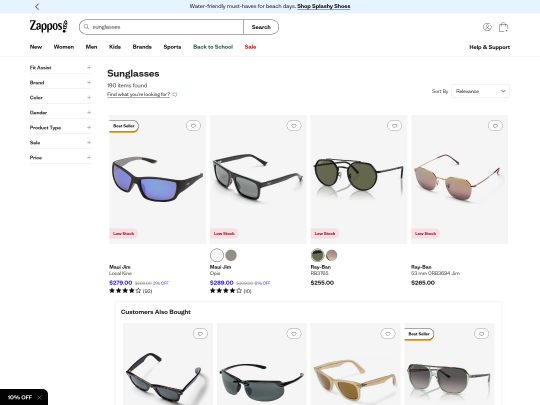The height and width of the screenshot is (405, 540).
Task: Click the $255.00 Ray-Ban price
Action: 322,283
